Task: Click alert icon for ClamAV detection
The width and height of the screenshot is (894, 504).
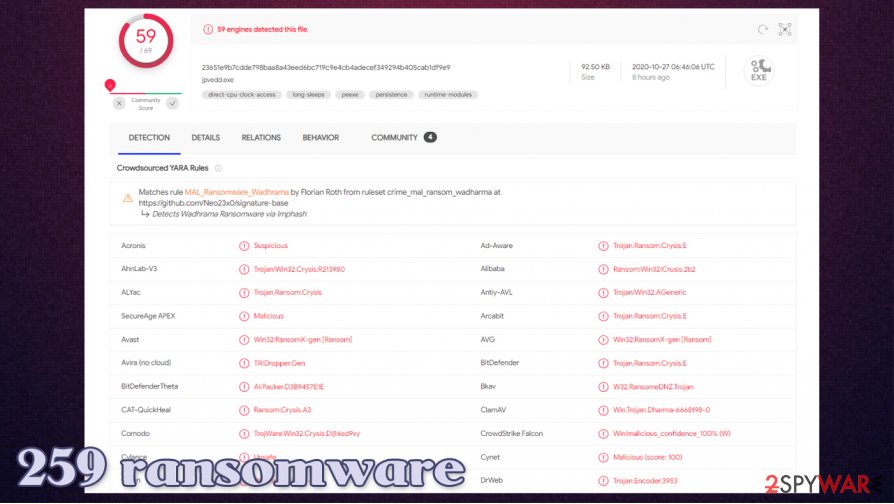Action: pyautogui.click(x=603, y=410)
